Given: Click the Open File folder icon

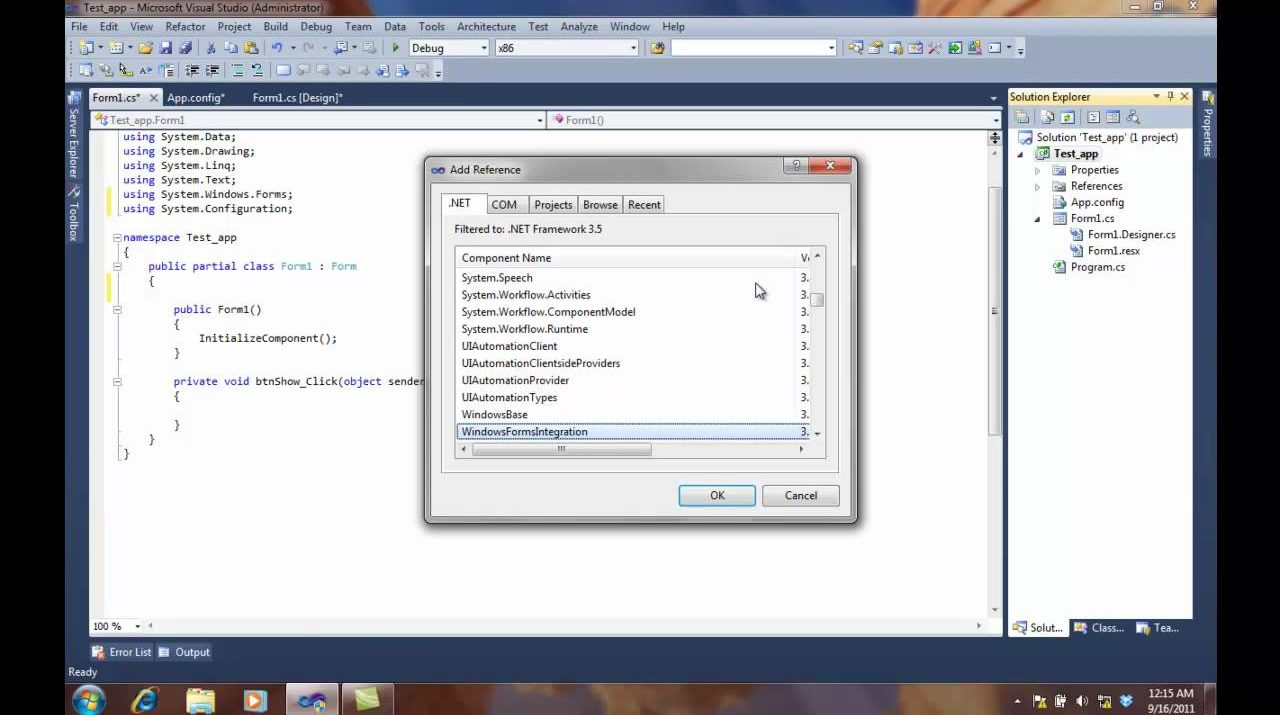Looking at the screenshot, I should (146, 48).
